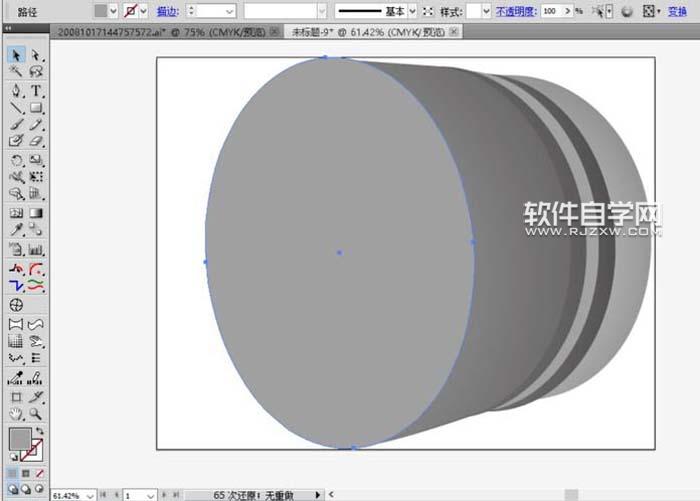Select the Magic Wand tool
Image resolution: width=700 pixels, height=501 pixels.
coord(16,71)
